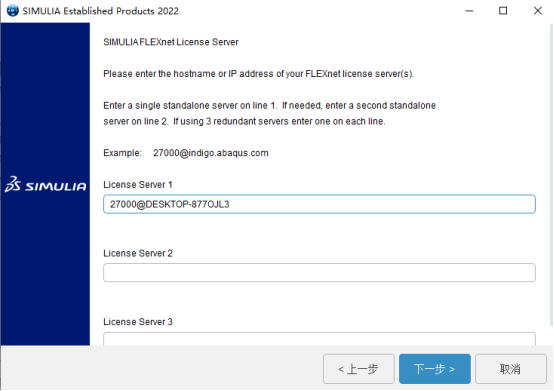Image resolution: width=554 pixels, height=391 pixels.
Task: Go back with the 上一步 button
Action: [x=359, y=369]
